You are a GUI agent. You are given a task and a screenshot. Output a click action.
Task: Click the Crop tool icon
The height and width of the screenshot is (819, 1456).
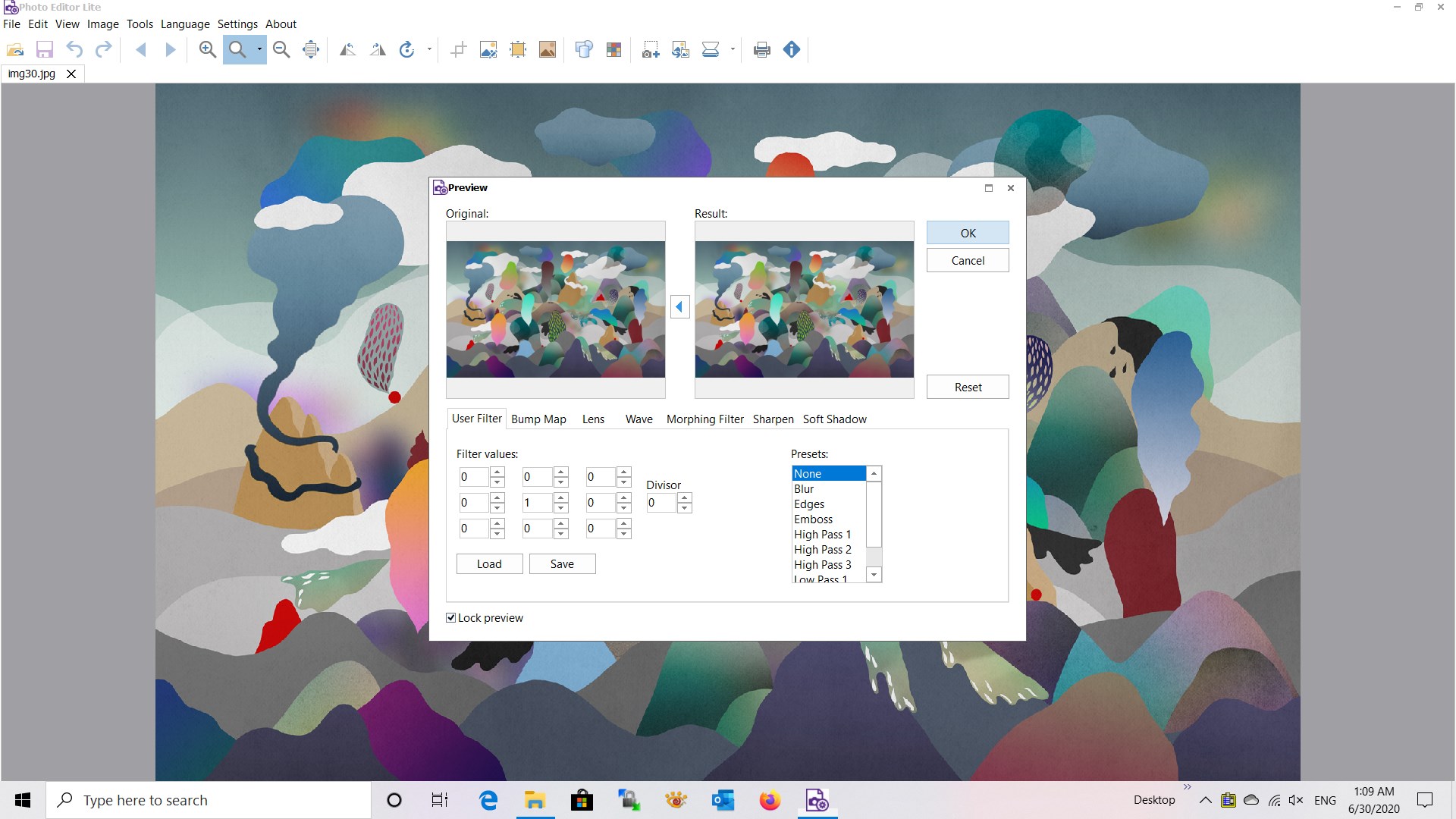(x=458, y=50)
